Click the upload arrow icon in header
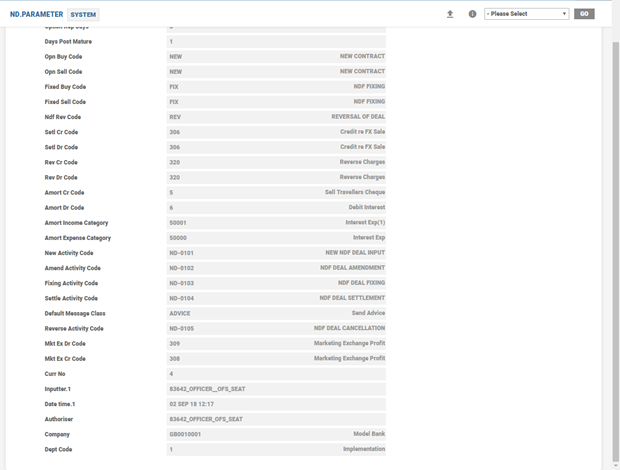This screenshot has height=470, width=620. (x=450, y=14)
